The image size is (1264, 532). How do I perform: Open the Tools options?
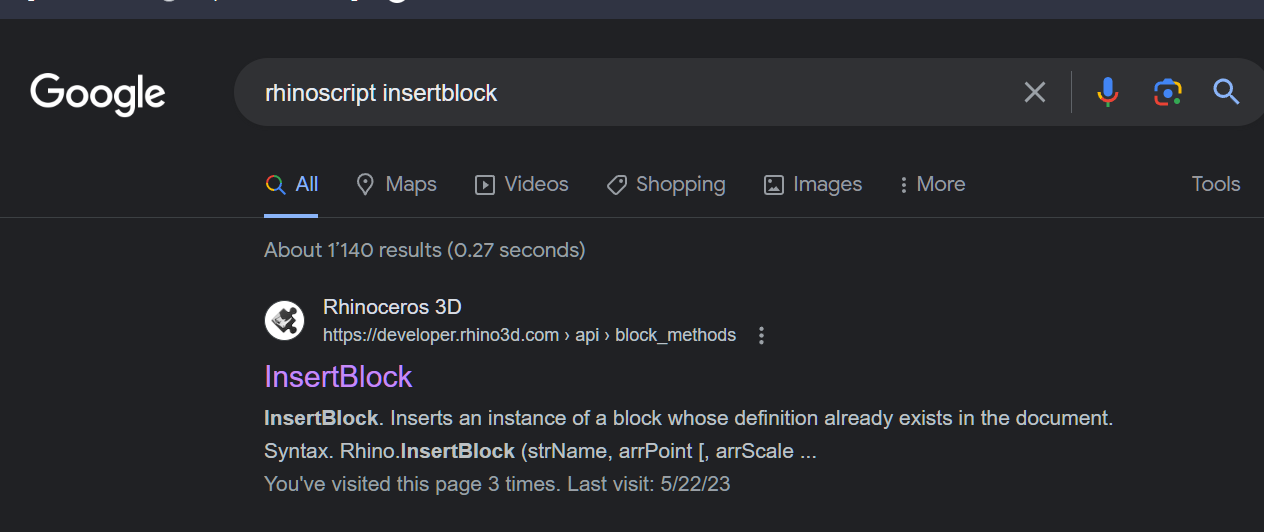pyautogui.click(x=1216, y=184)
